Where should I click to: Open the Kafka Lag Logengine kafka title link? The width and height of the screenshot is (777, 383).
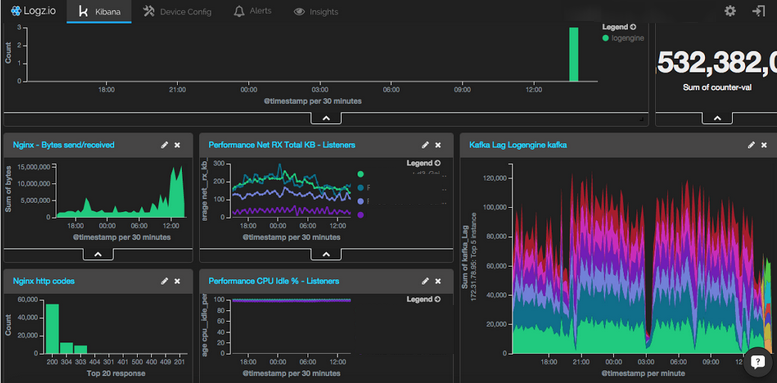[x=518, y=145]
